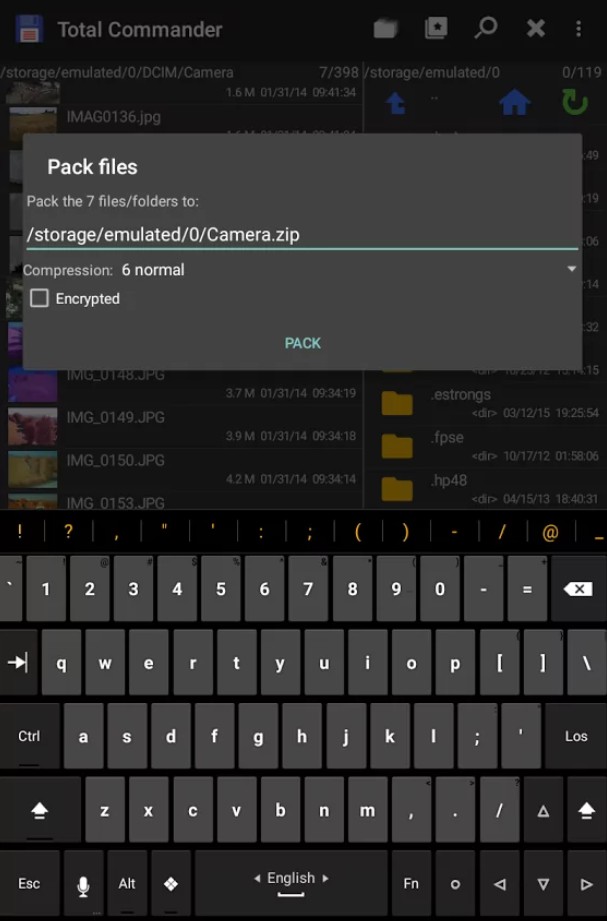607x921 pixels.
Task: Click the Camera.zip destination path field
Action: point(302,235)
